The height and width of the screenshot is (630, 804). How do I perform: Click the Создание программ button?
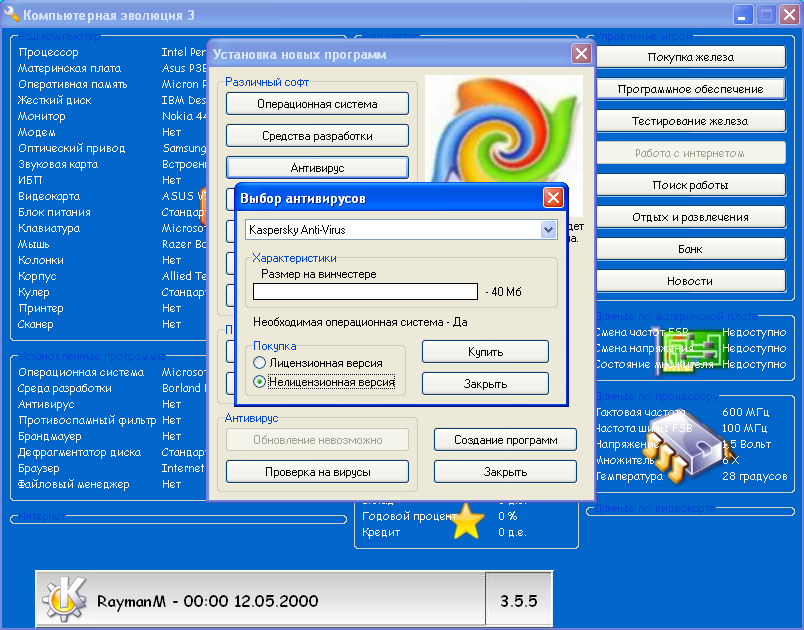(x=505, y=440)
